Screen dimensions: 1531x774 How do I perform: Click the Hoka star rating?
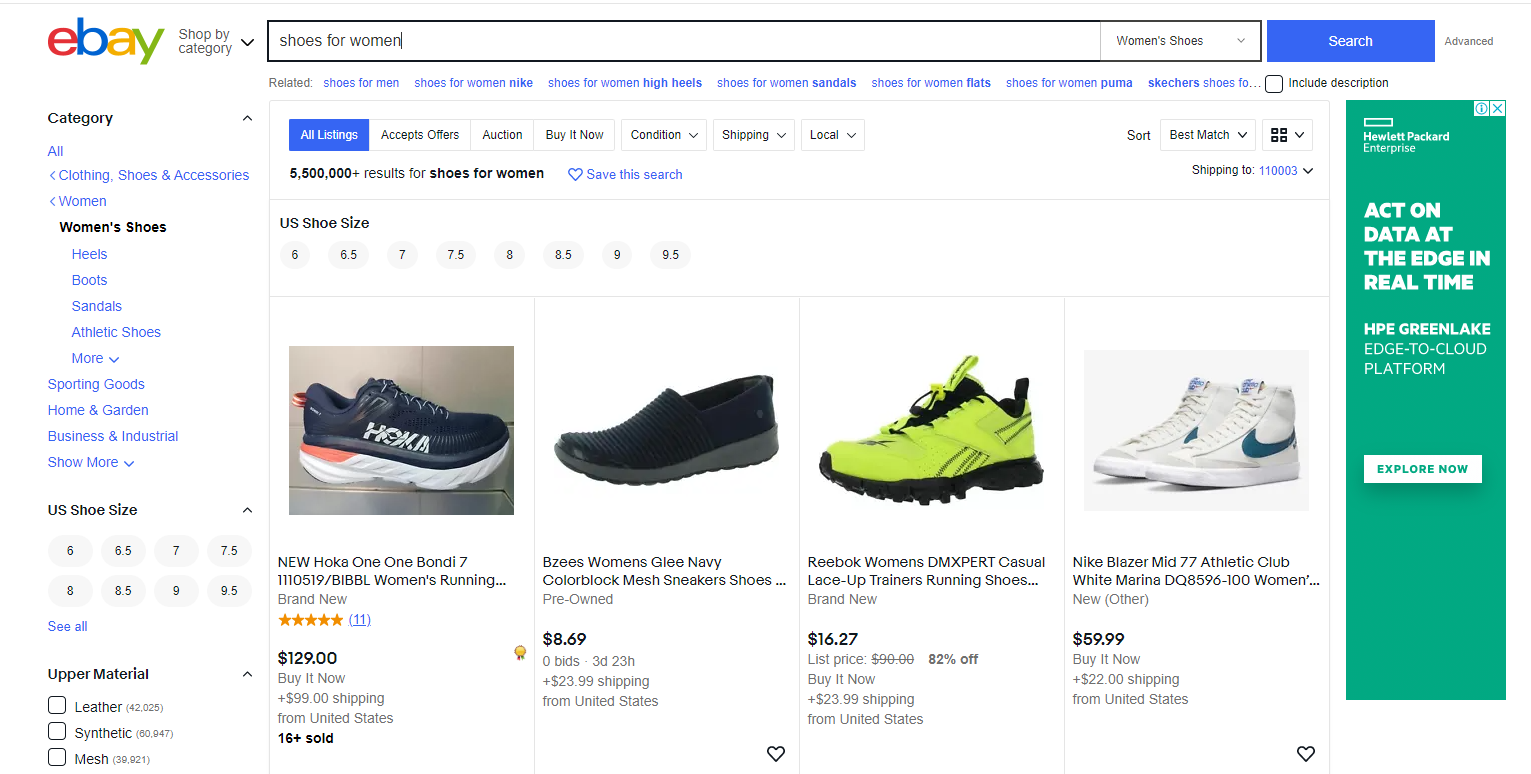310,620
